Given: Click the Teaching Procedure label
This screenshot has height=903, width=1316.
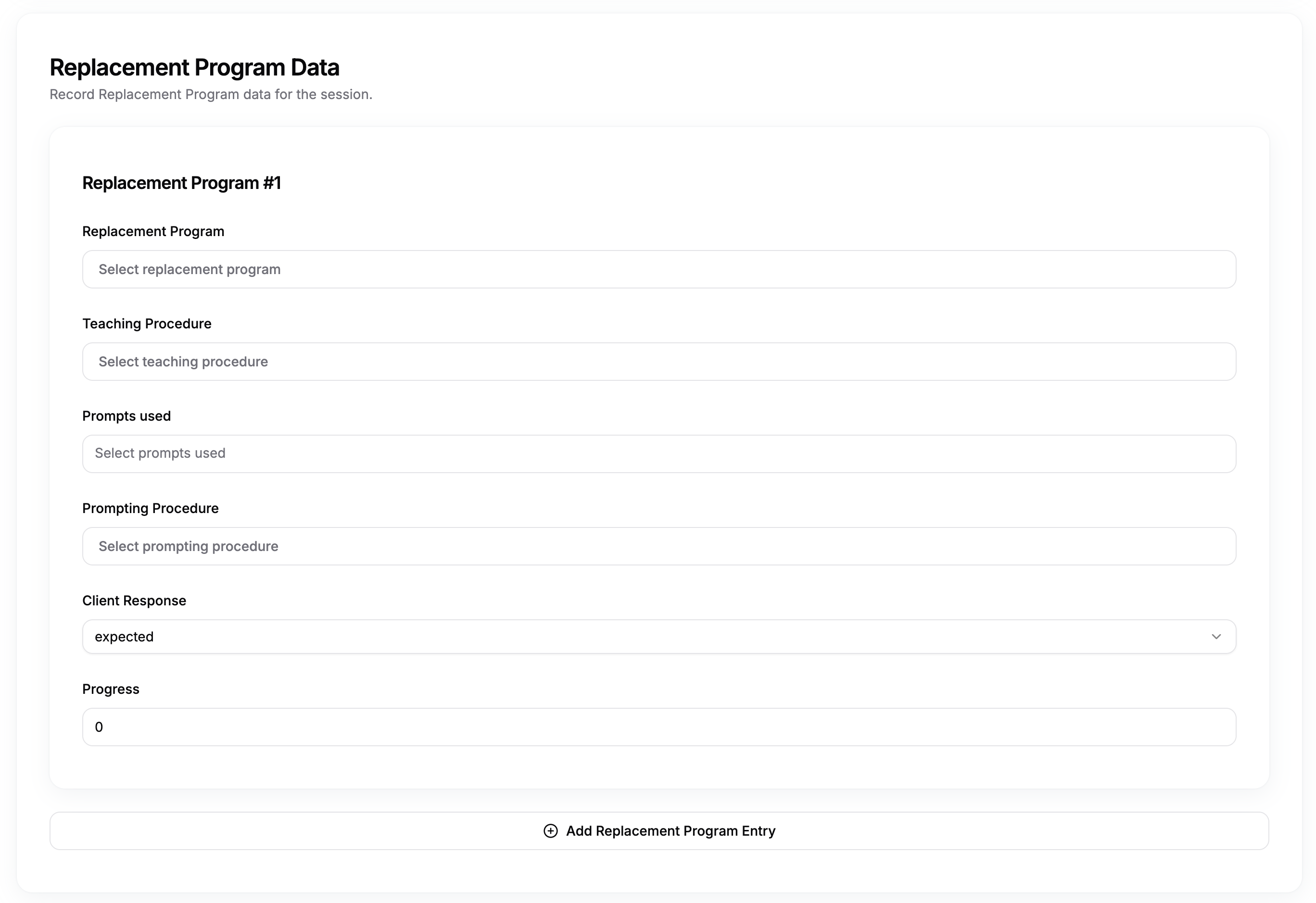Looking at the screenshot, I should [x=147, y=323].
